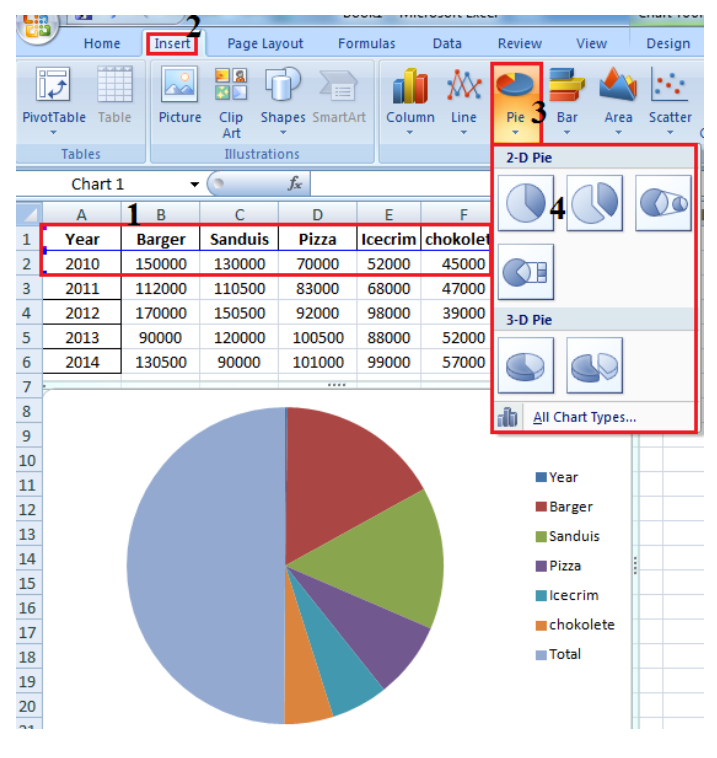Go to the Formulas tab
Screen dimensions: 717x758
366,44
